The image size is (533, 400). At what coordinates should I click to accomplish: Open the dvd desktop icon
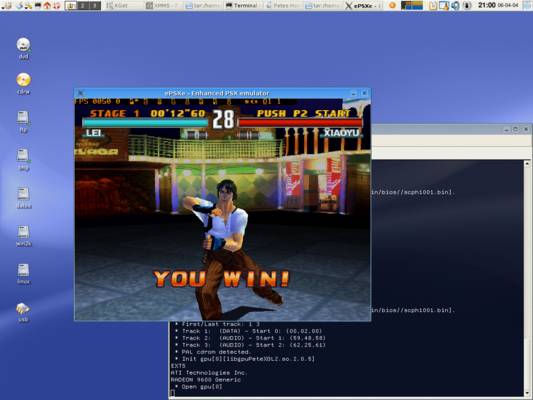click(x=23, y=48)
